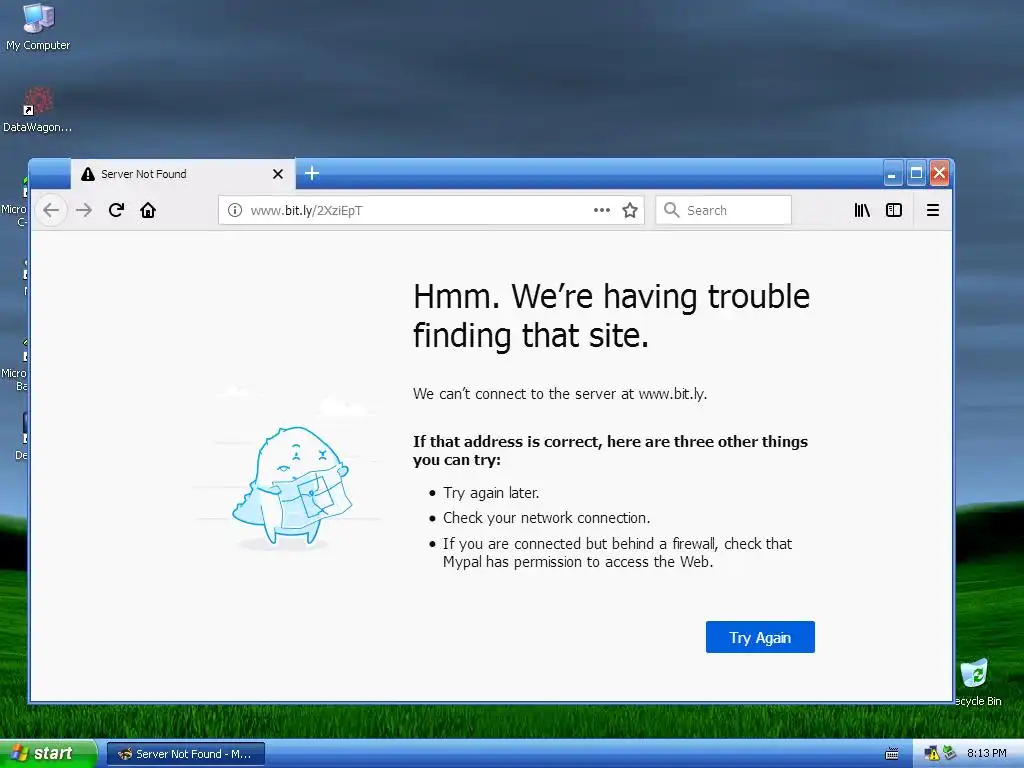Image resolution: width=1024 pixels, height=768 pixels.
Task: Go to the Home page
Action: (148, 210)
